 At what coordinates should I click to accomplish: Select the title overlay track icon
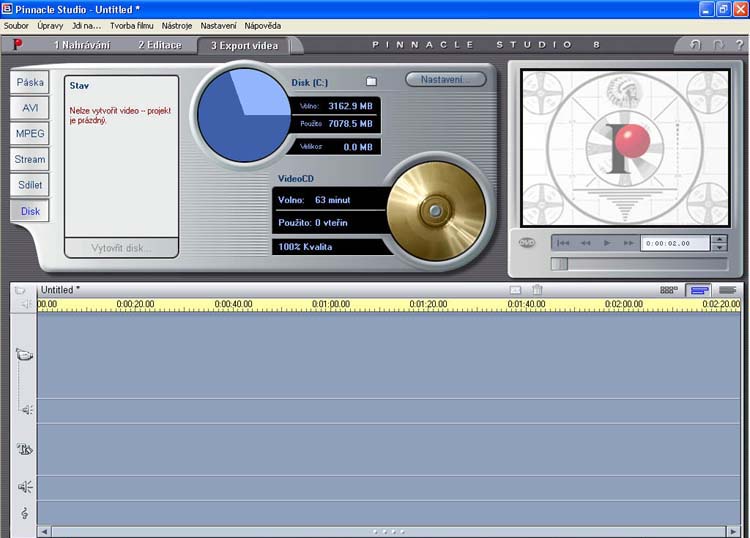click(25, 449)
